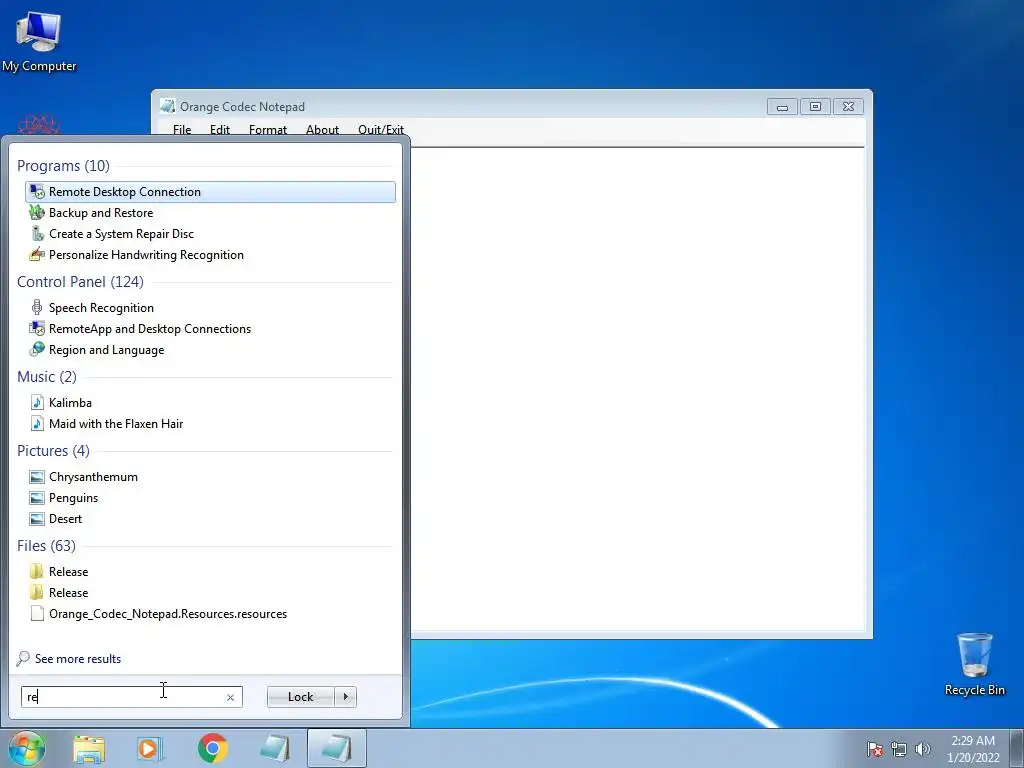
Task: Click the Programs (10) group header
Action: click(x=63, y=166)
